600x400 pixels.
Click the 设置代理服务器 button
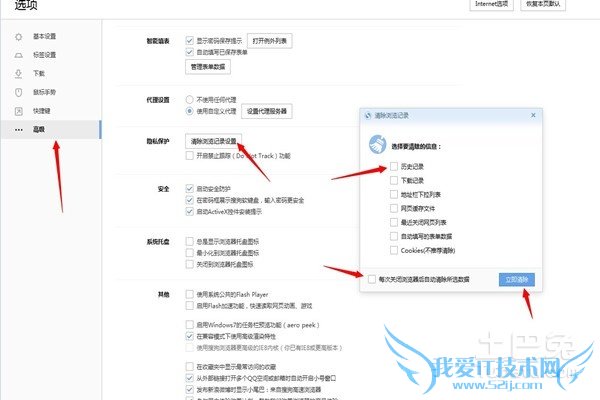267,111
